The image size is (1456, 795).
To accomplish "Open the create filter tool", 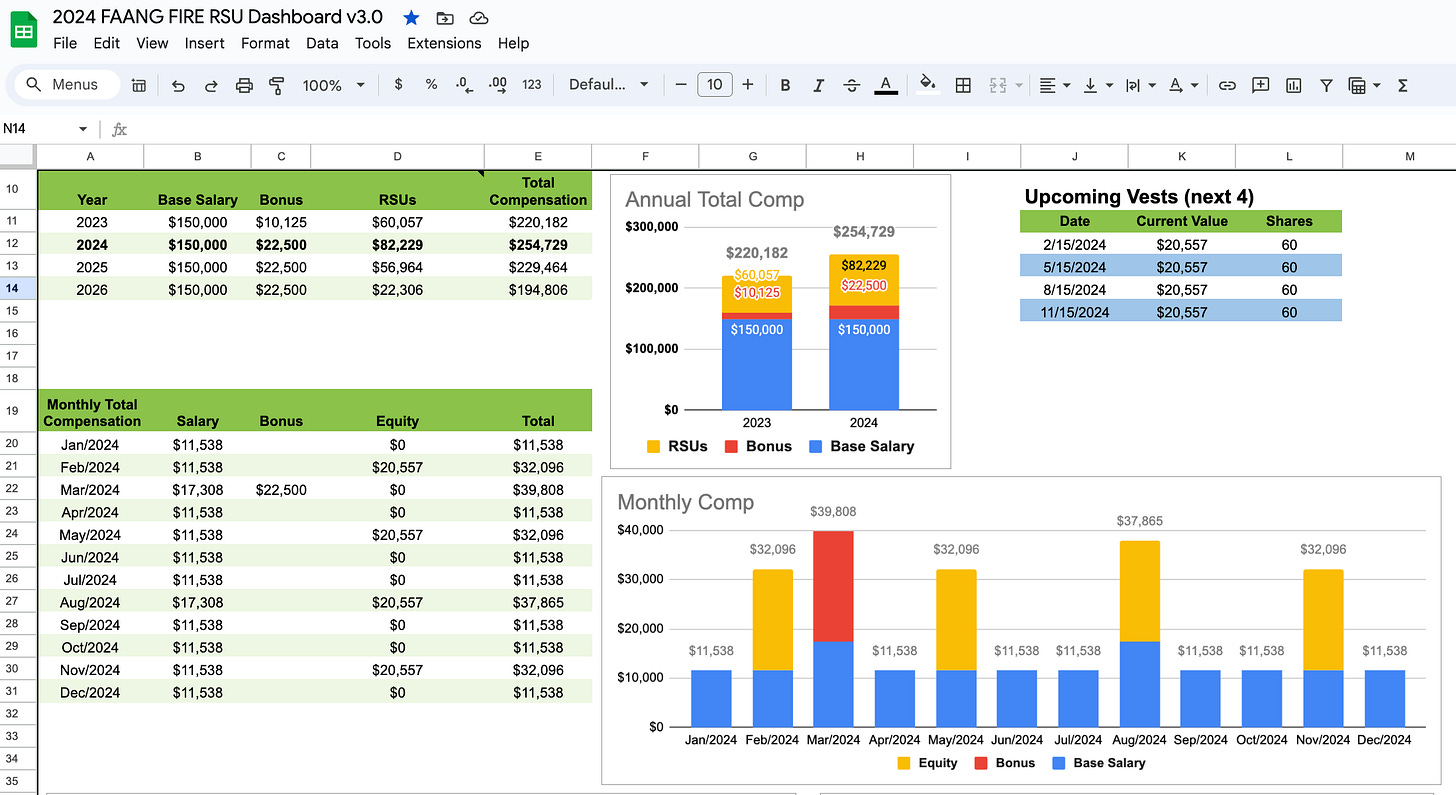I will tap(1326, 85).
